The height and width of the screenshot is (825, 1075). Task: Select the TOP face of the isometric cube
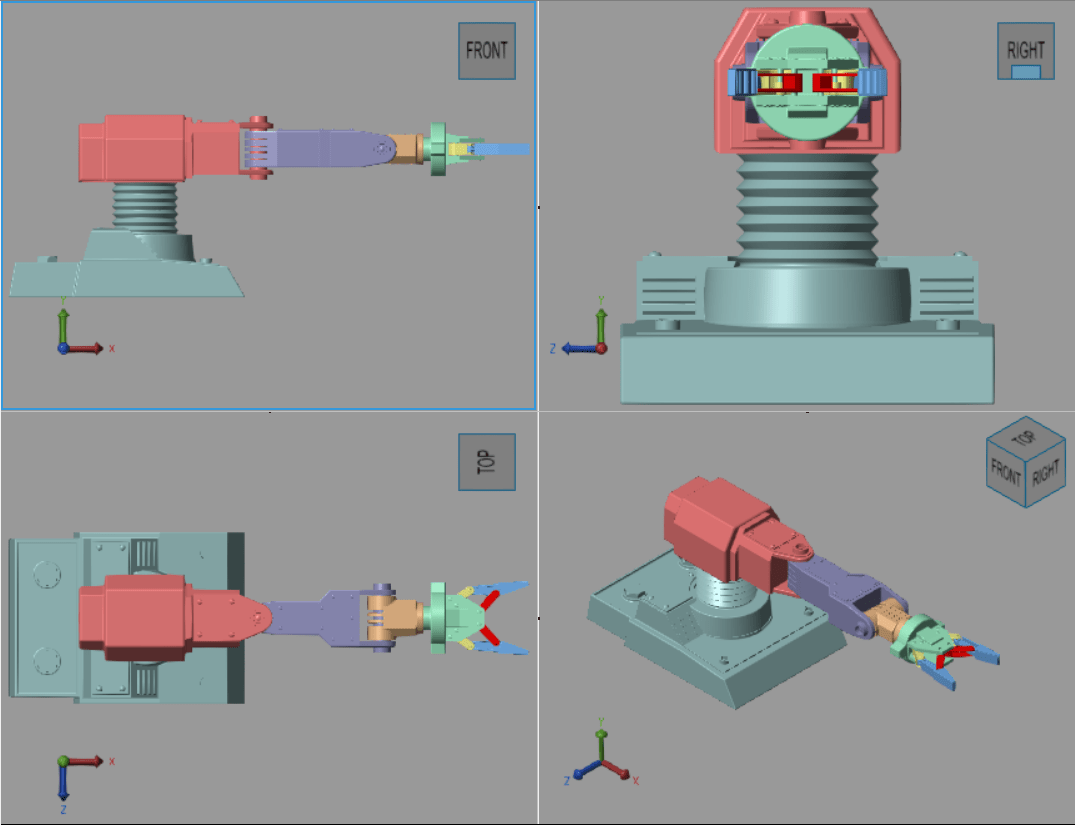[x=1022, y=440]
